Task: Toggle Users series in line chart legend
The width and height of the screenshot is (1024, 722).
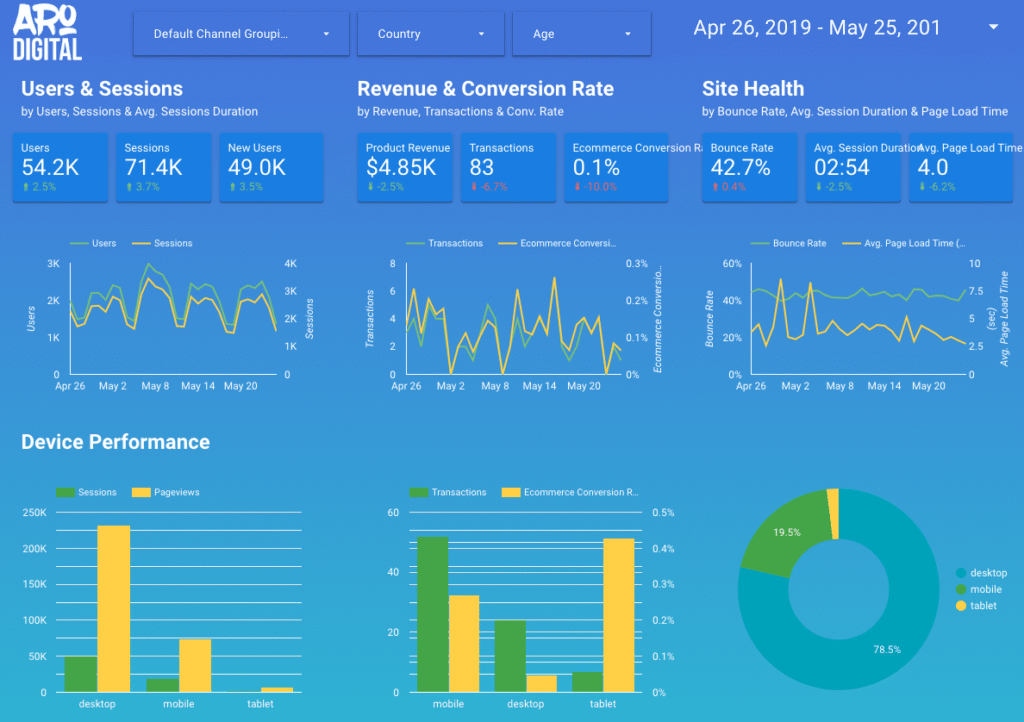Action: (93, 243)
